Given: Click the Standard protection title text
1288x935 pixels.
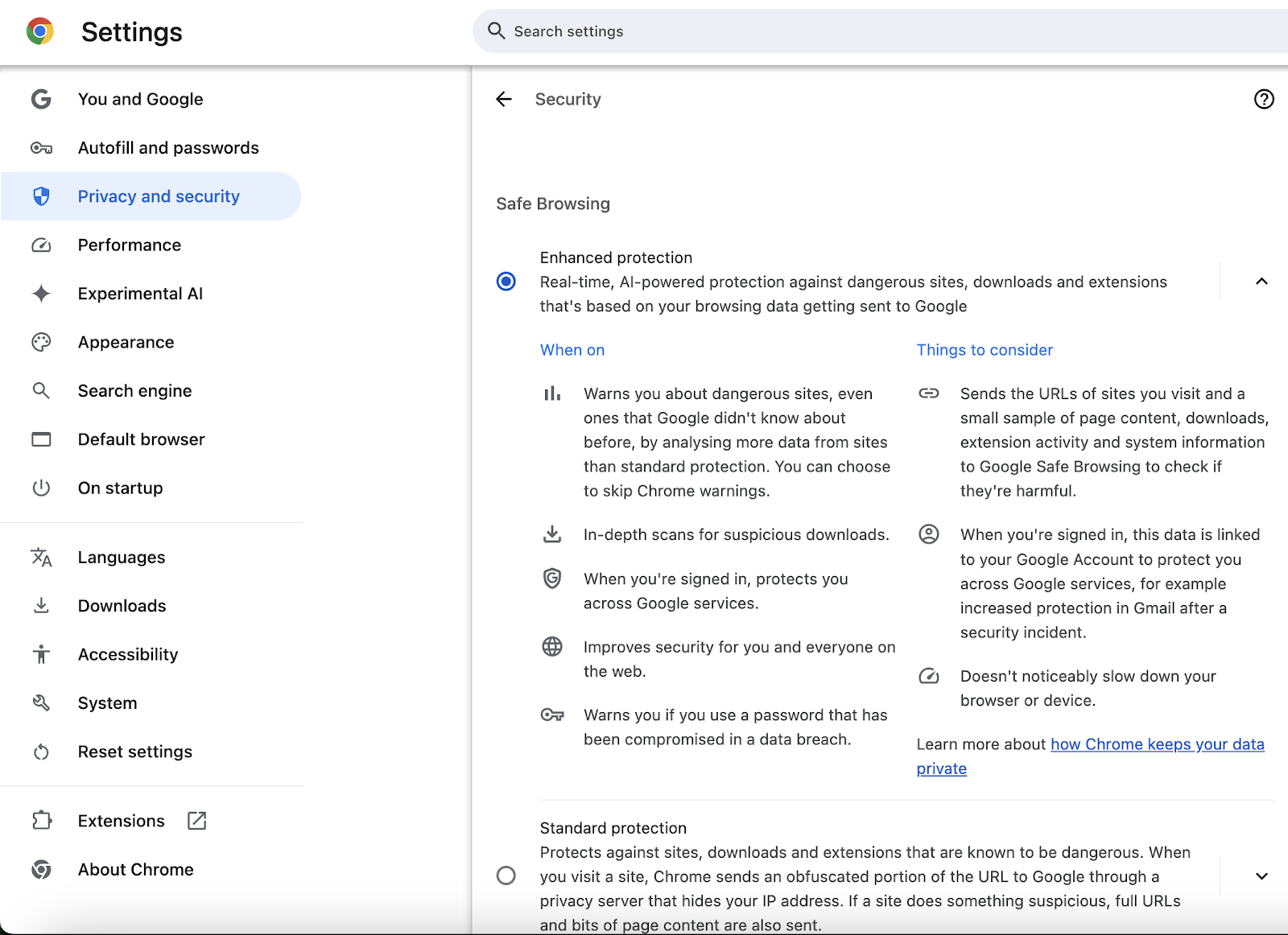Looking at the screenshot, I should coord(613,828).
